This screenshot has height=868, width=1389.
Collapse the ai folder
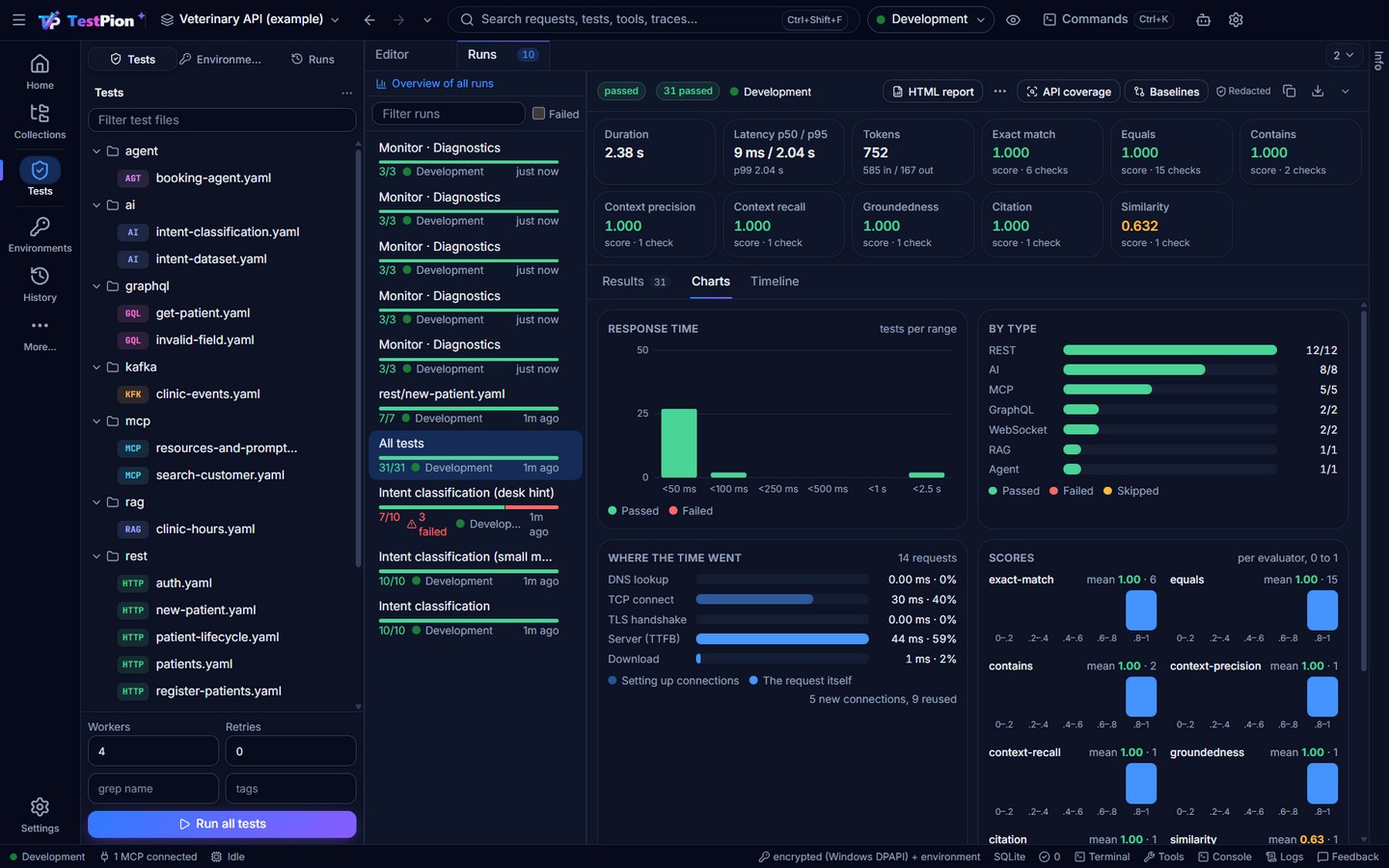[96, 205]
